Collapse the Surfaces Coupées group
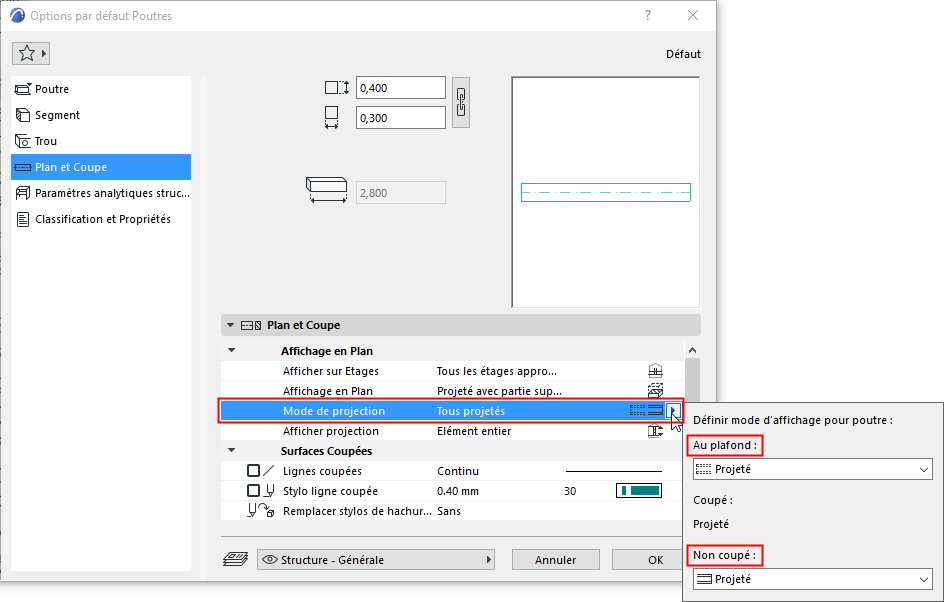Viewport: 944px width, 602px height. 232,450
